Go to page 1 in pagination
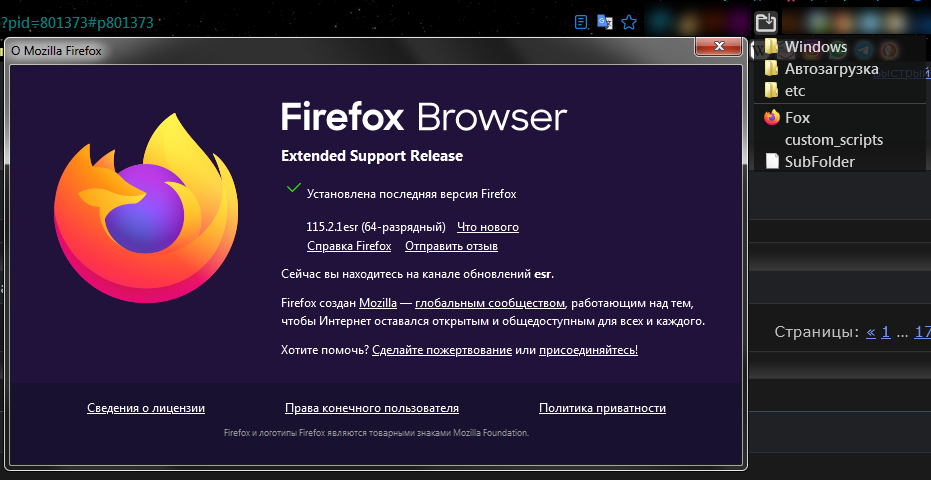 885,332
